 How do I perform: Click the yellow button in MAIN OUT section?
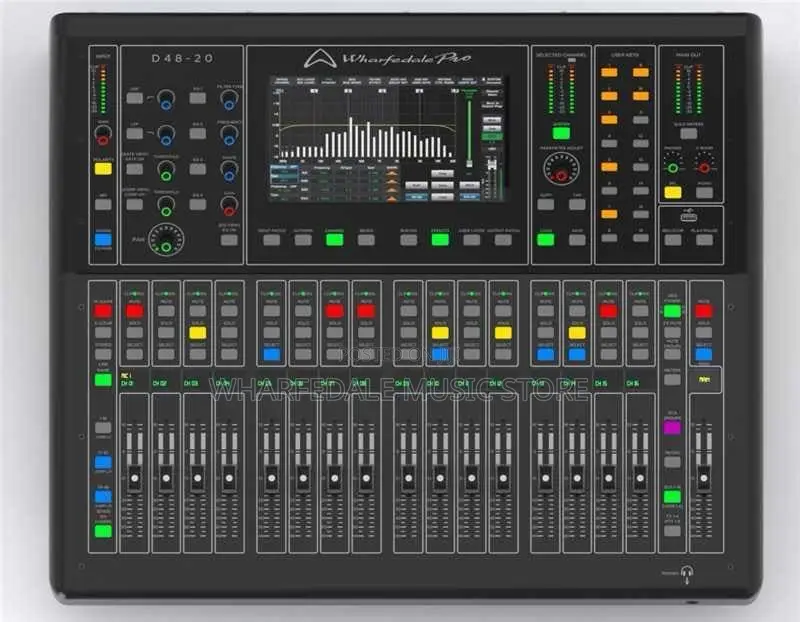coord(672,192)
